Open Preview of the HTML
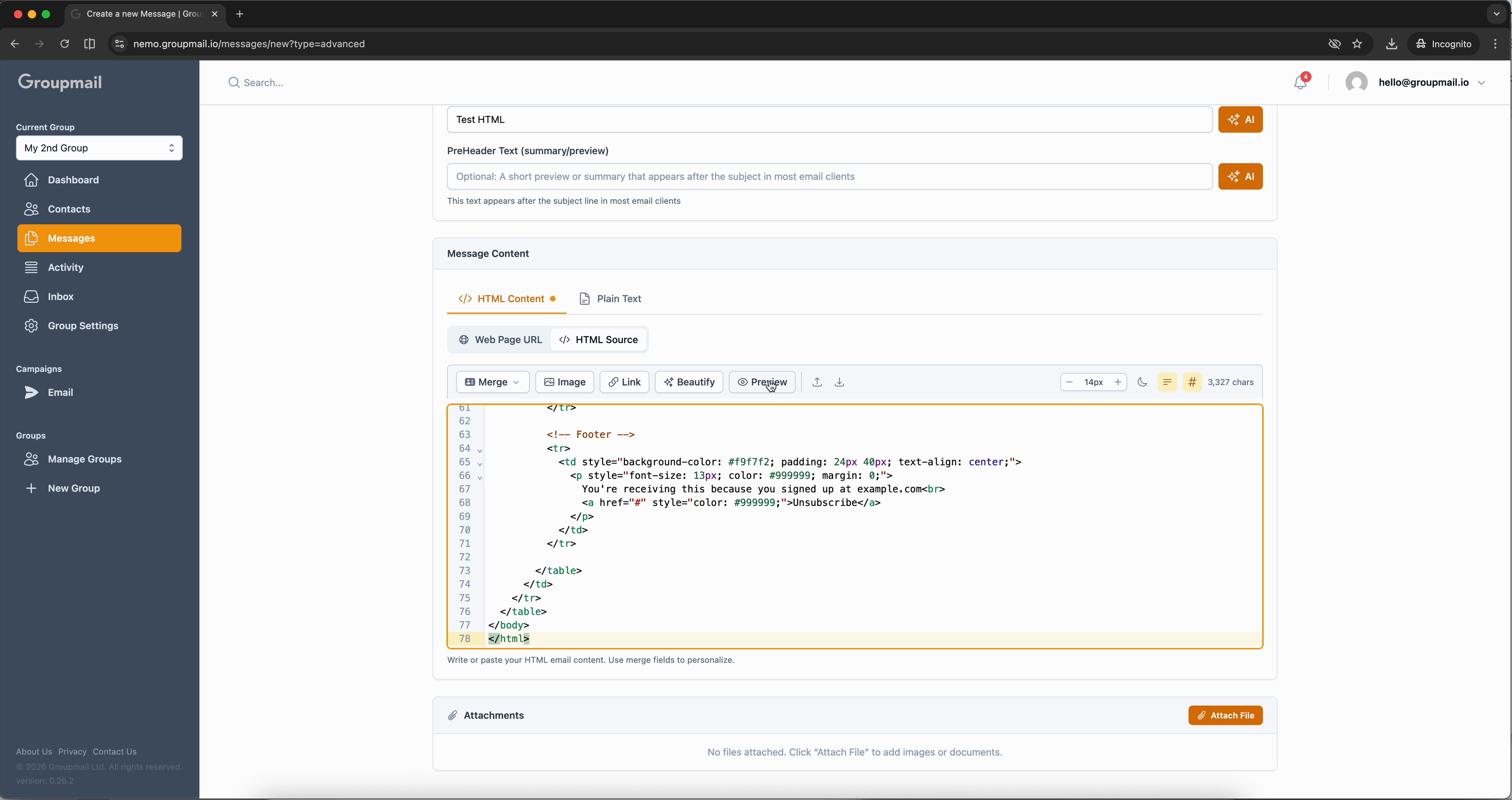This screenshot has height=800, width=1512. [x=762, y=382]
